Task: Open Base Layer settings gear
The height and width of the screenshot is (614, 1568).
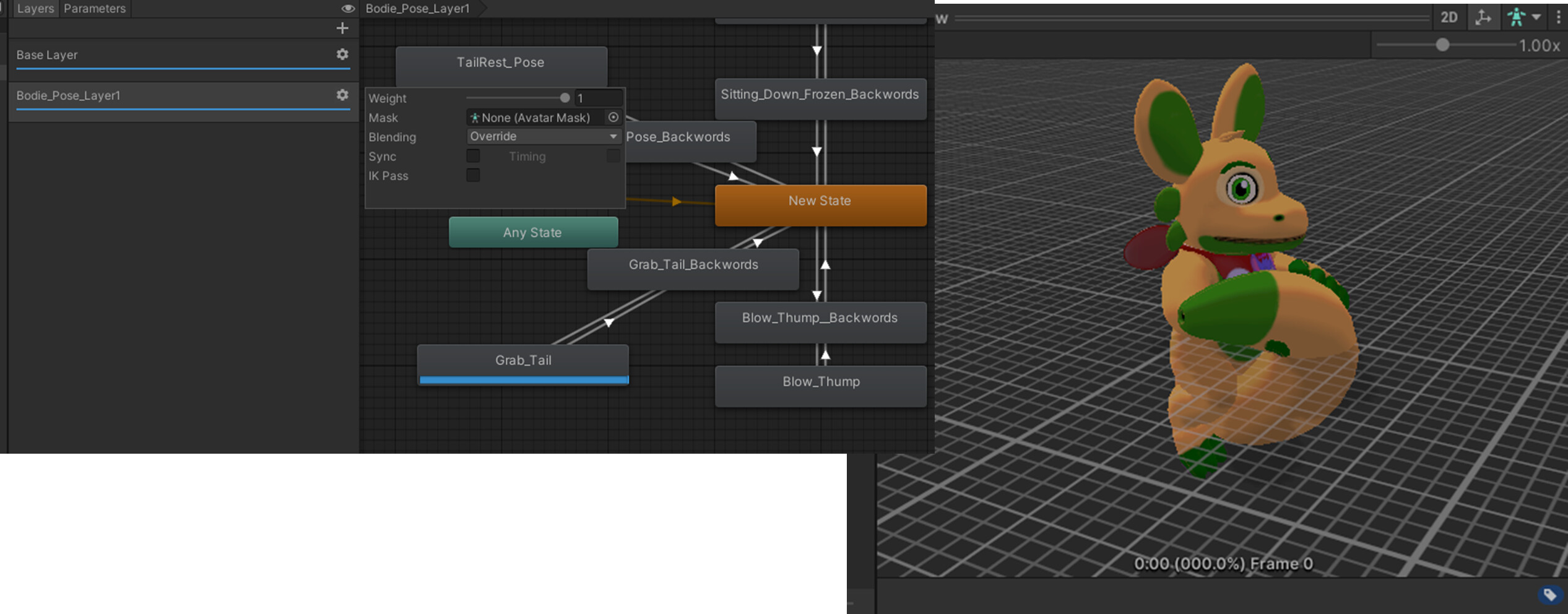Action: 342,54
